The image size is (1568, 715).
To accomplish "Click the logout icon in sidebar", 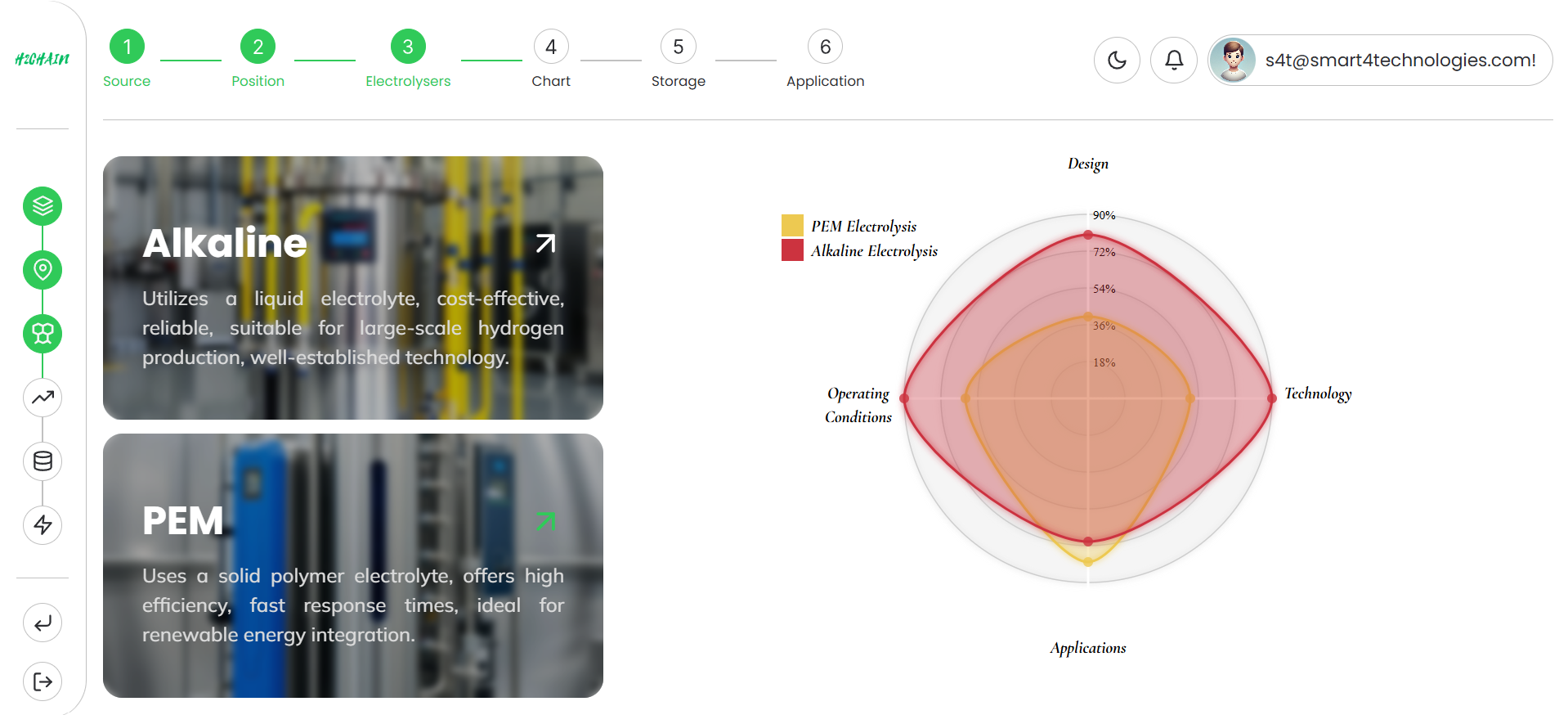I will click(x=43, y=681).
